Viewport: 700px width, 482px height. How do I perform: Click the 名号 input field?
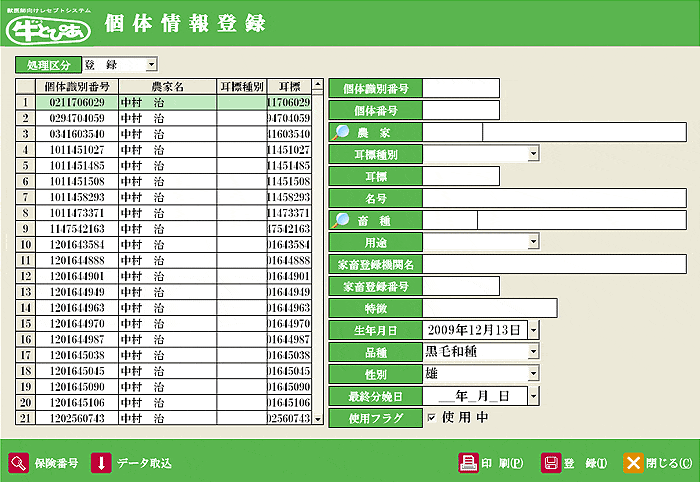[x=461, y=198]
